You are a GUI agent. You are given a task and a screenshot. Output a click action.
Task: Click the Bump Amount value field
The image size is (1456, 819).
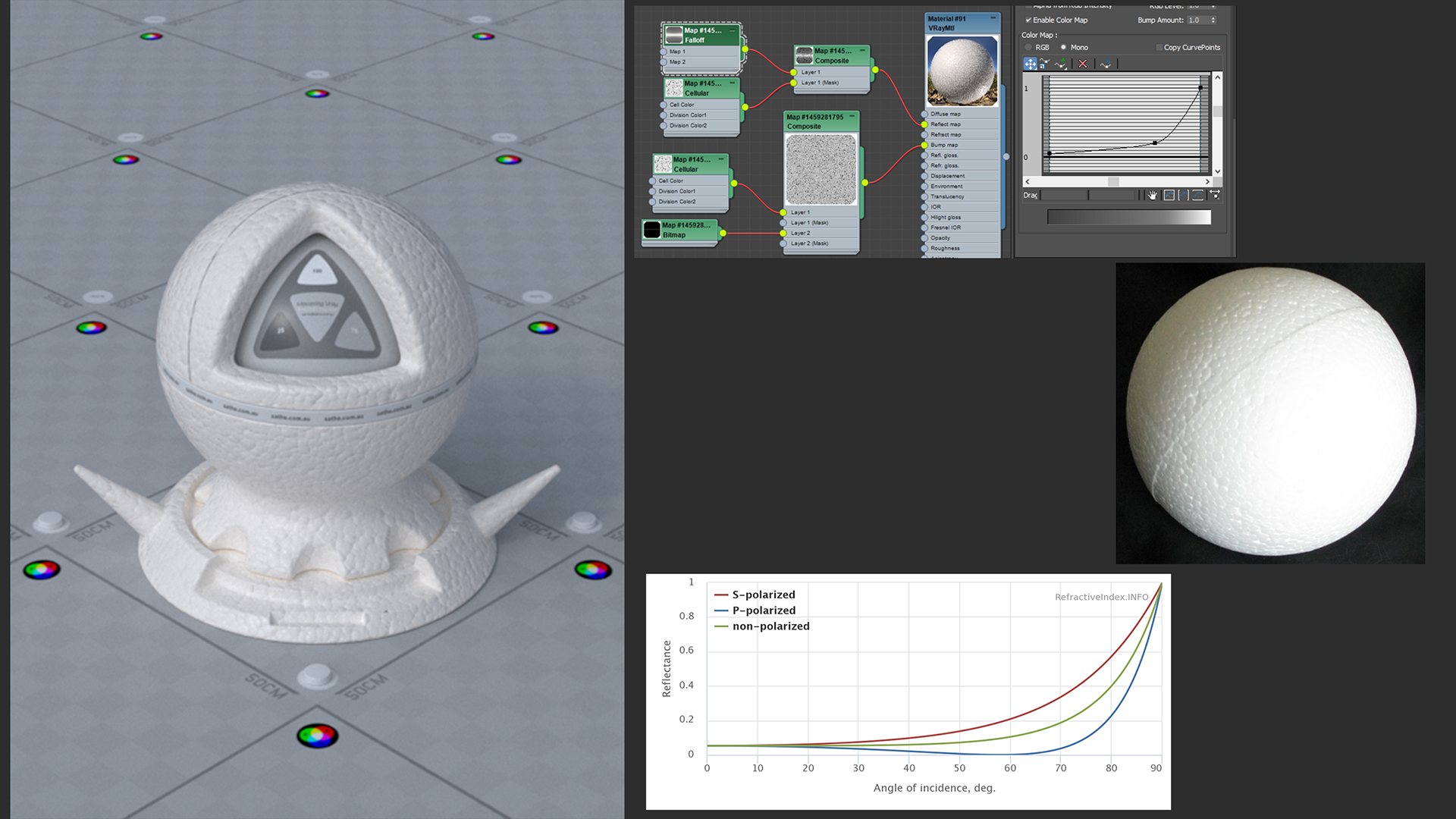(1197, 20)
